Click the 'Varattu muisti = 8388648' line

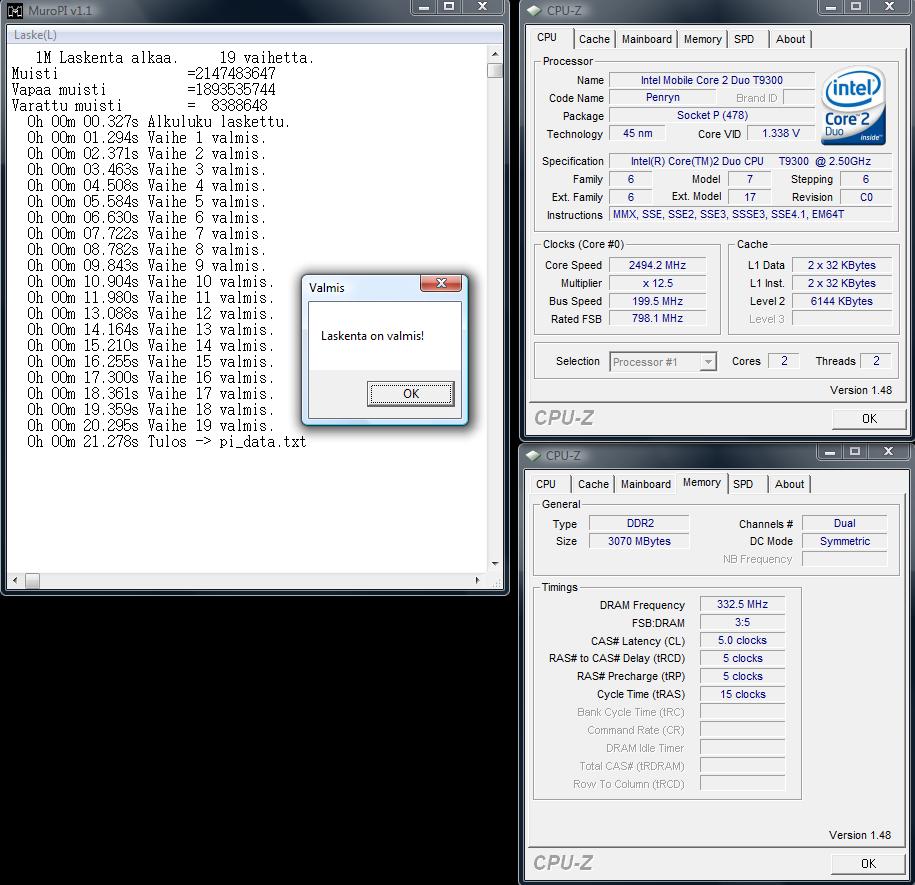tap(139, 106)
